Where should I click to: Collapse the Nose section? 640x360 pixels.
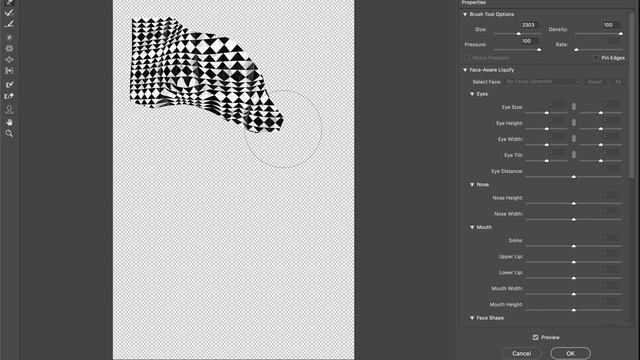472,184
